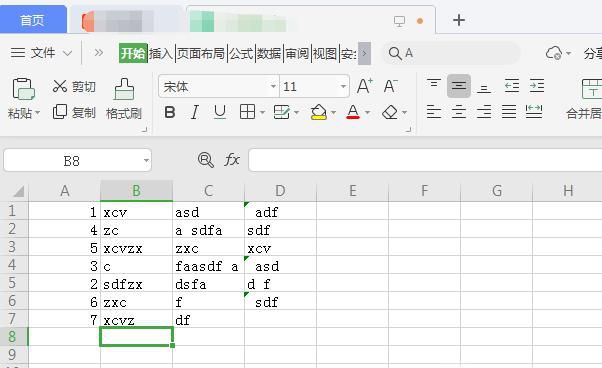
Task: Open the 首页 home tab
Action: [x=33, y=20]
